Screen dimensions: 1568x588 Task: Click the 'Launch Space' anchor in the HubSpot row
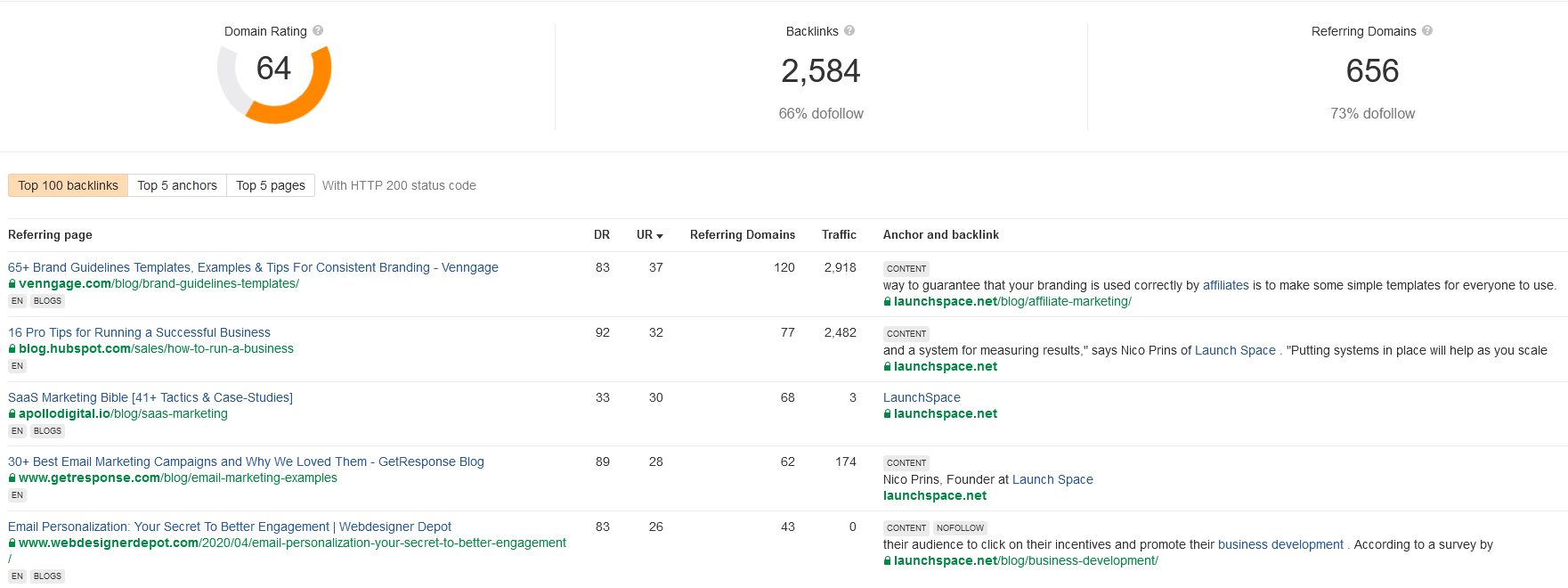pyautogui.click(x=1235, y=350)
